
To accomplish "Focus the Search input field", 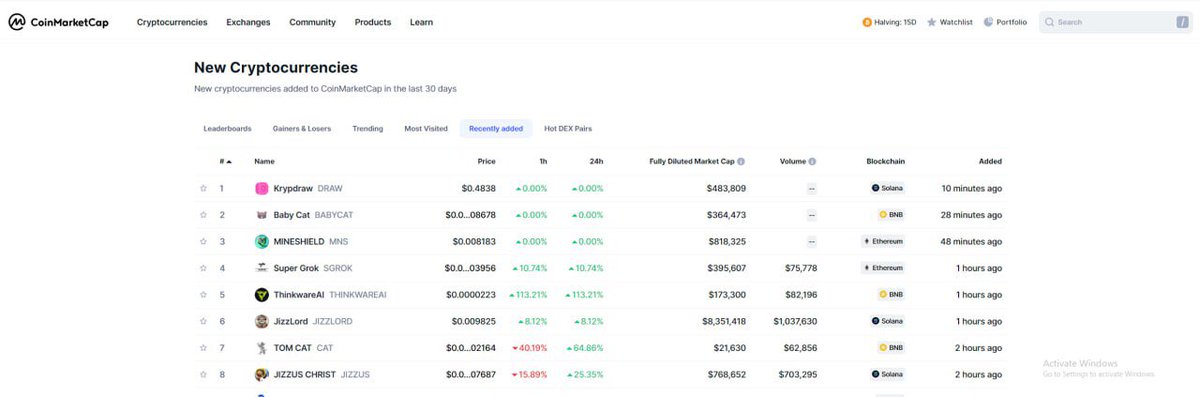I will [1115, 22].
